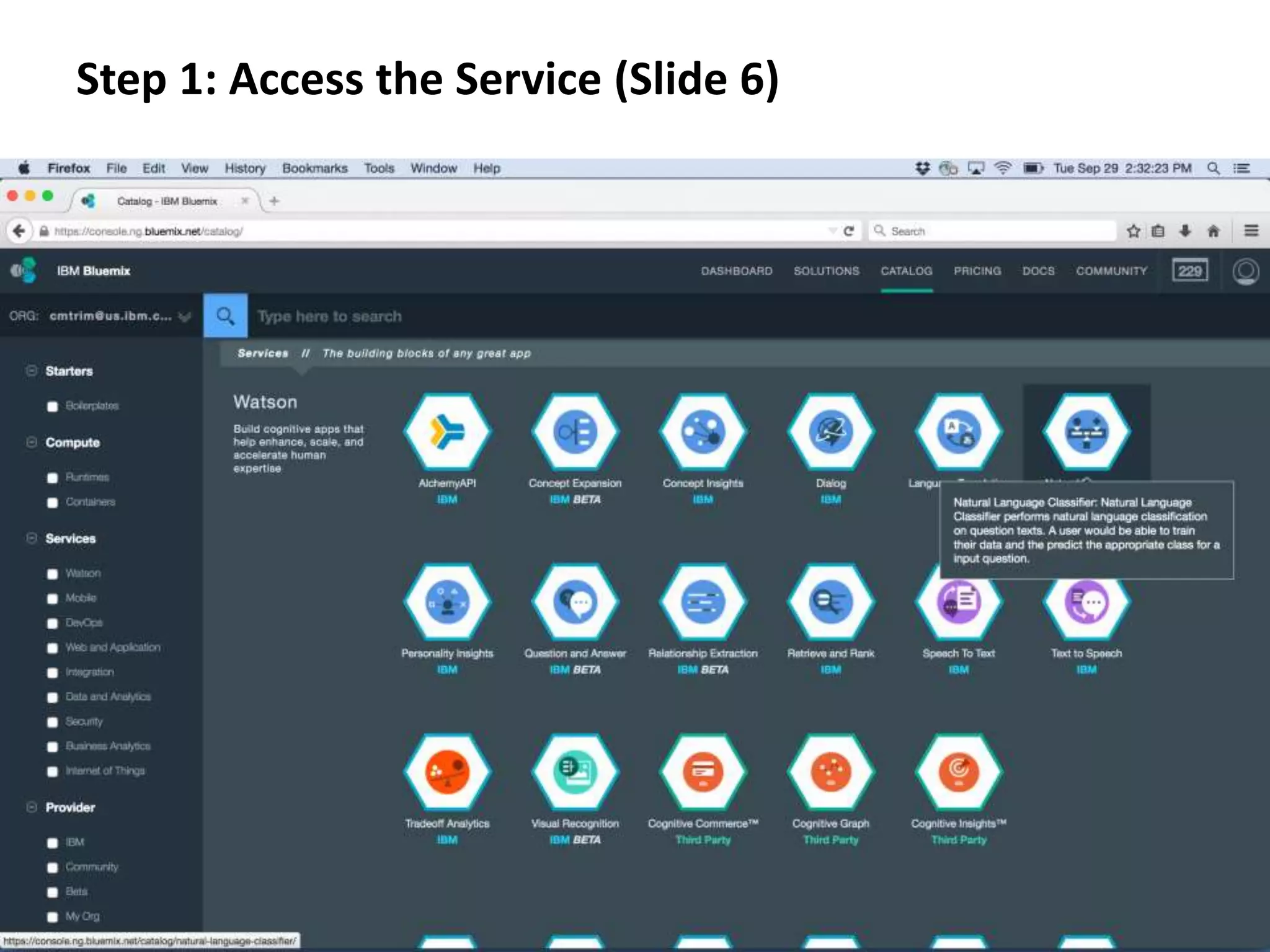Check the Web and Application checkbox
This screenshot has width=1270, height=952.
coord(53,648)
